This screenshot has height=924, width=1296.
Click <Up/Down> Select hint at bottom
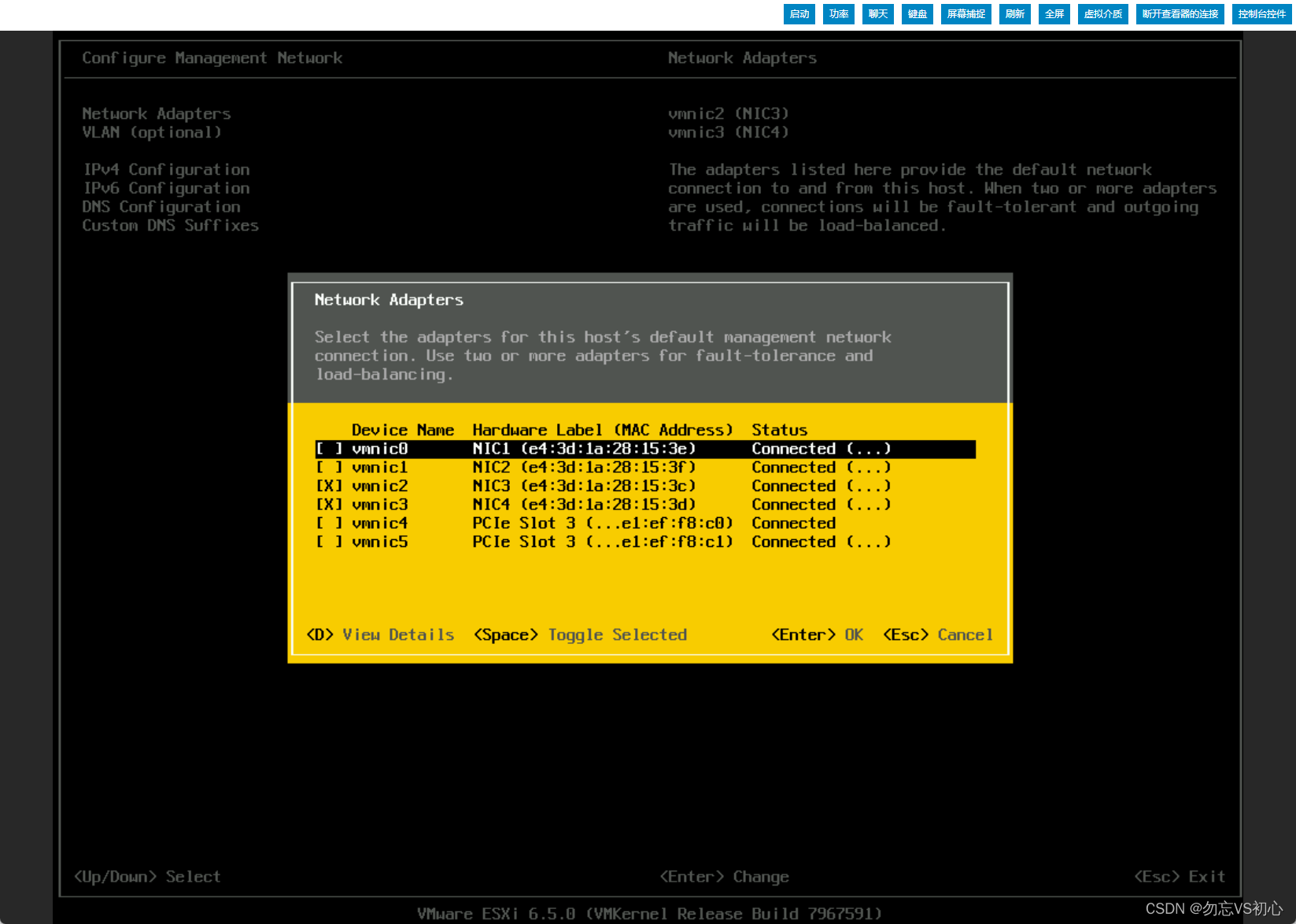[147, 877]
